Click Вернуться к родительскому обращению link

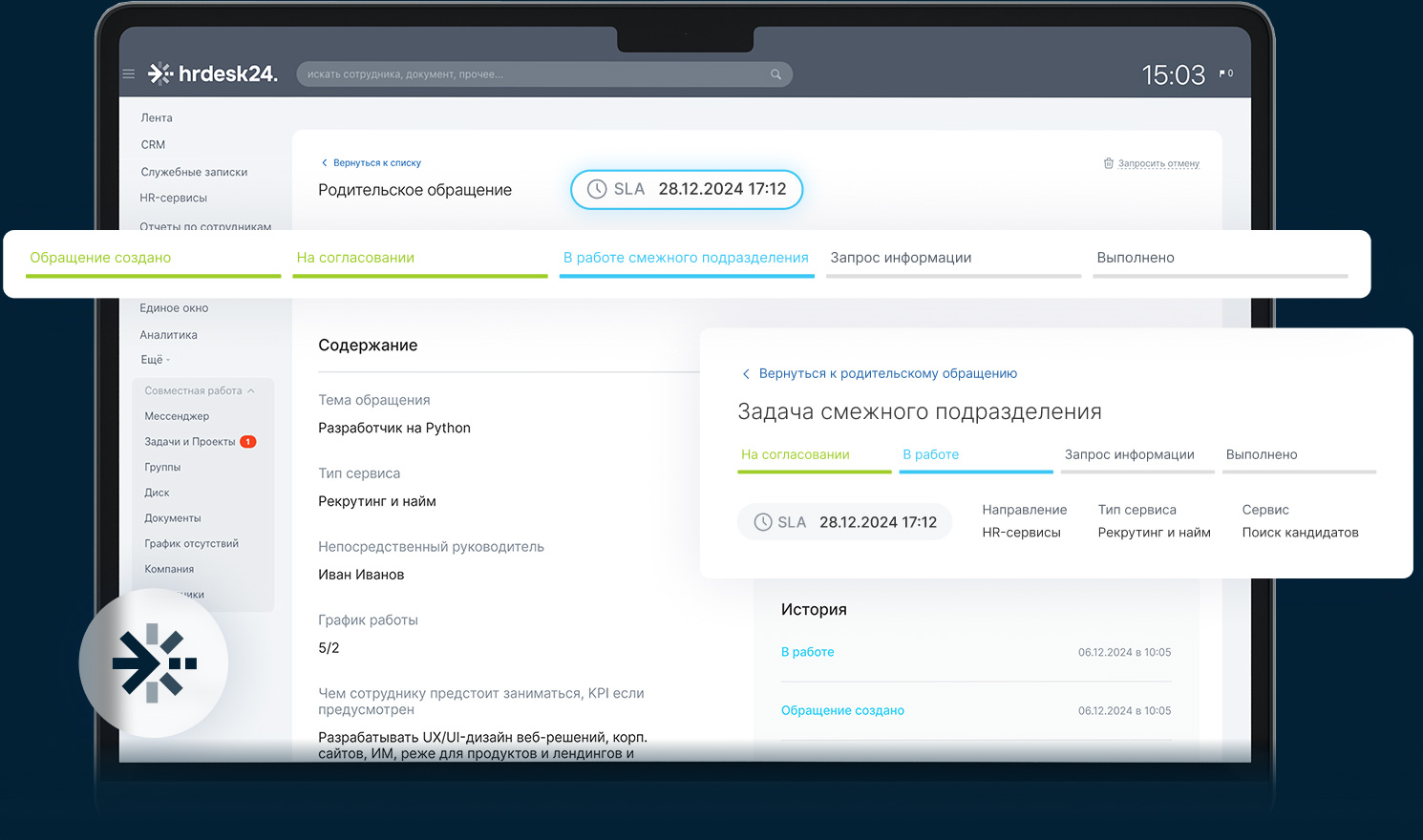coord(888,373)
